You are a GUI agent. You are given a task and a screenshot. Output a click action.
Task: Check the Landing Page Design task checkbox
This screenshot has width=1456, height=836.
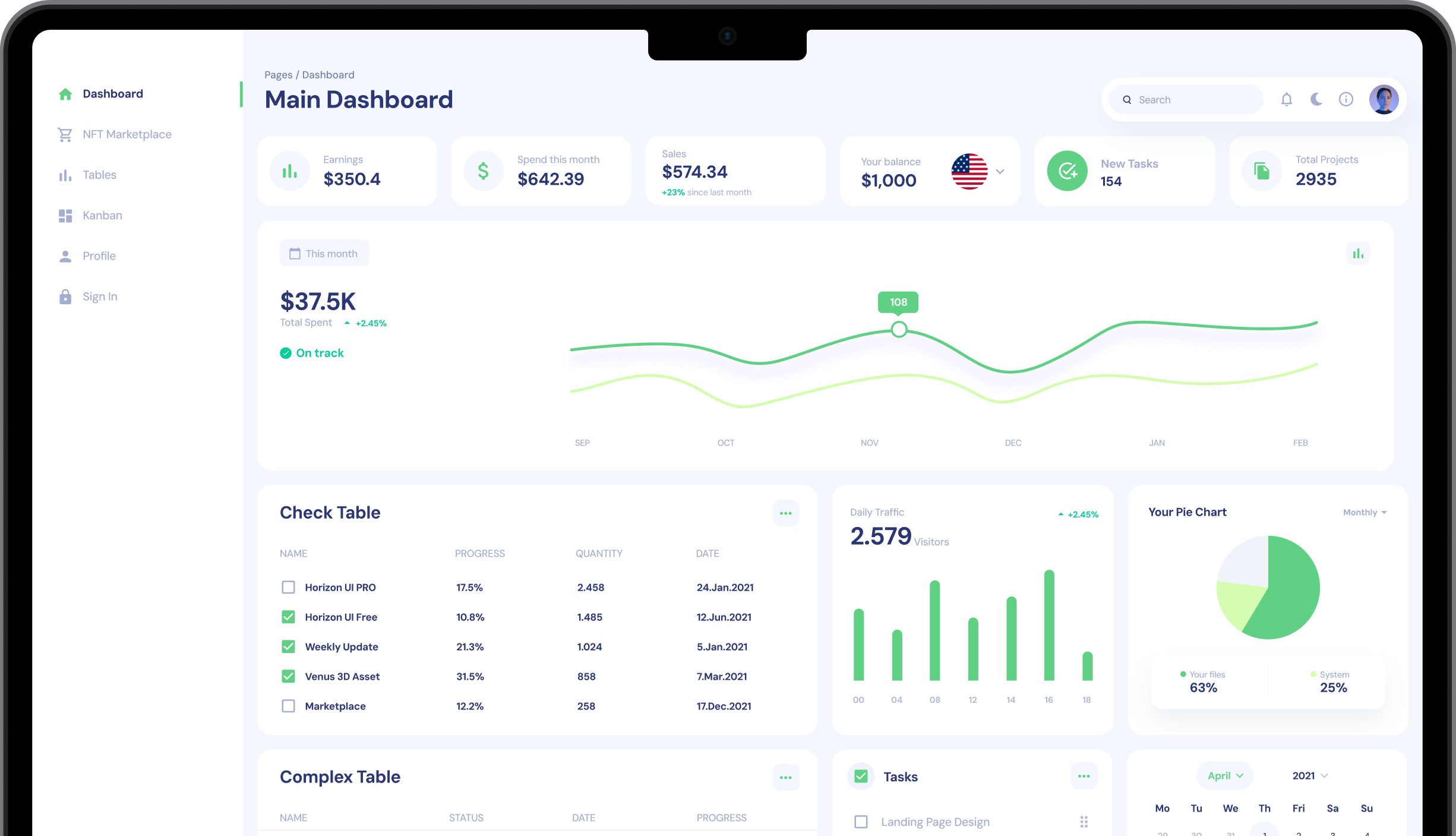point(861,822)
